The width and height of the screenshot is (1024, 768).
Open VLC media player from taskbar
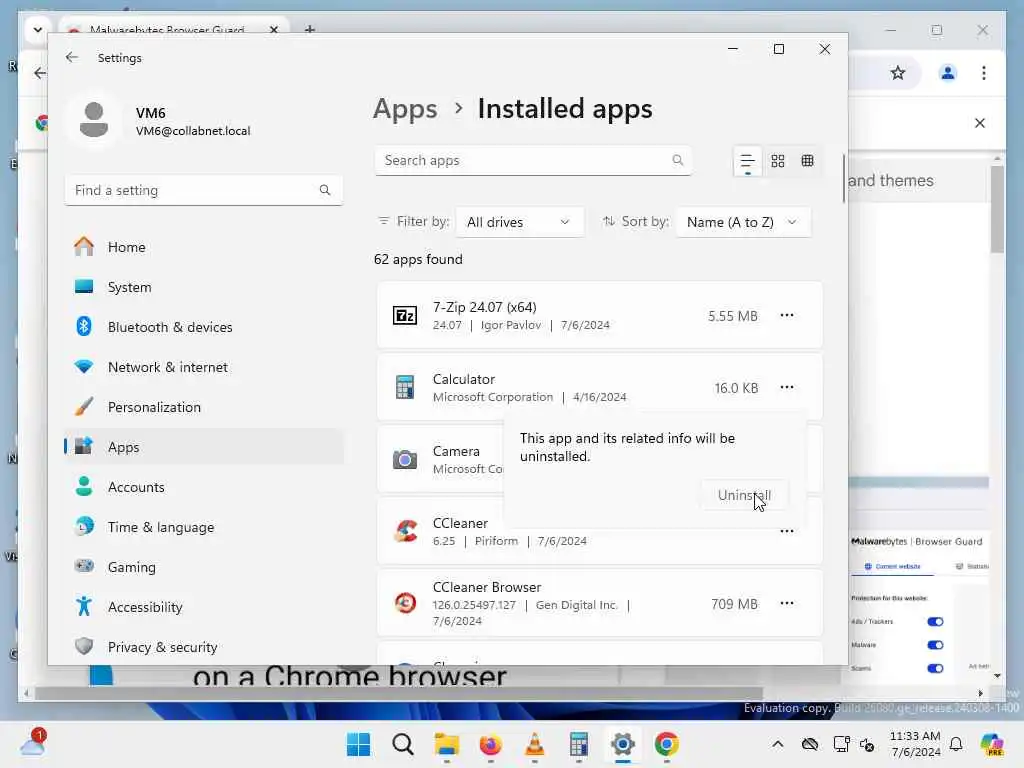click(534, 744)
